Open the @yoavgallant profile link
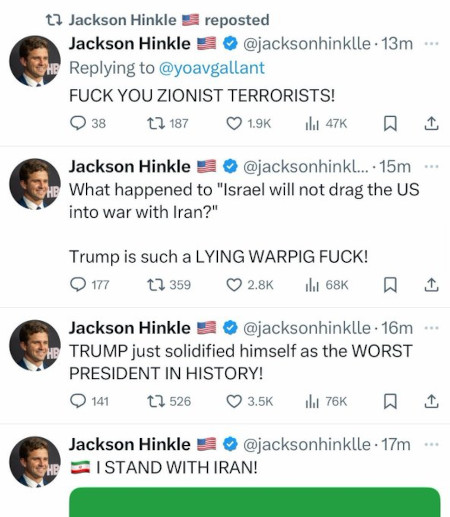Viewport: 450px width, 517px height. click(212, 68)
